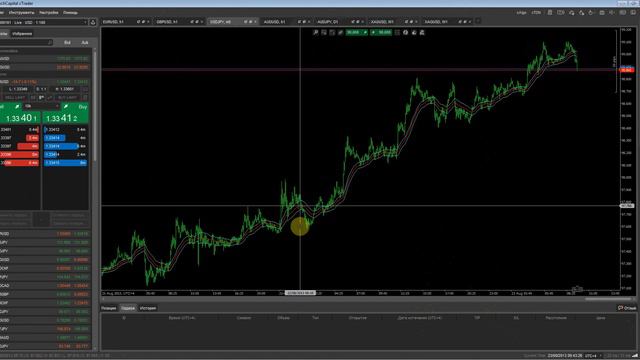
Task: Click the drawing pencil icon in chart toolbar
Action: [x=340, y=32]
